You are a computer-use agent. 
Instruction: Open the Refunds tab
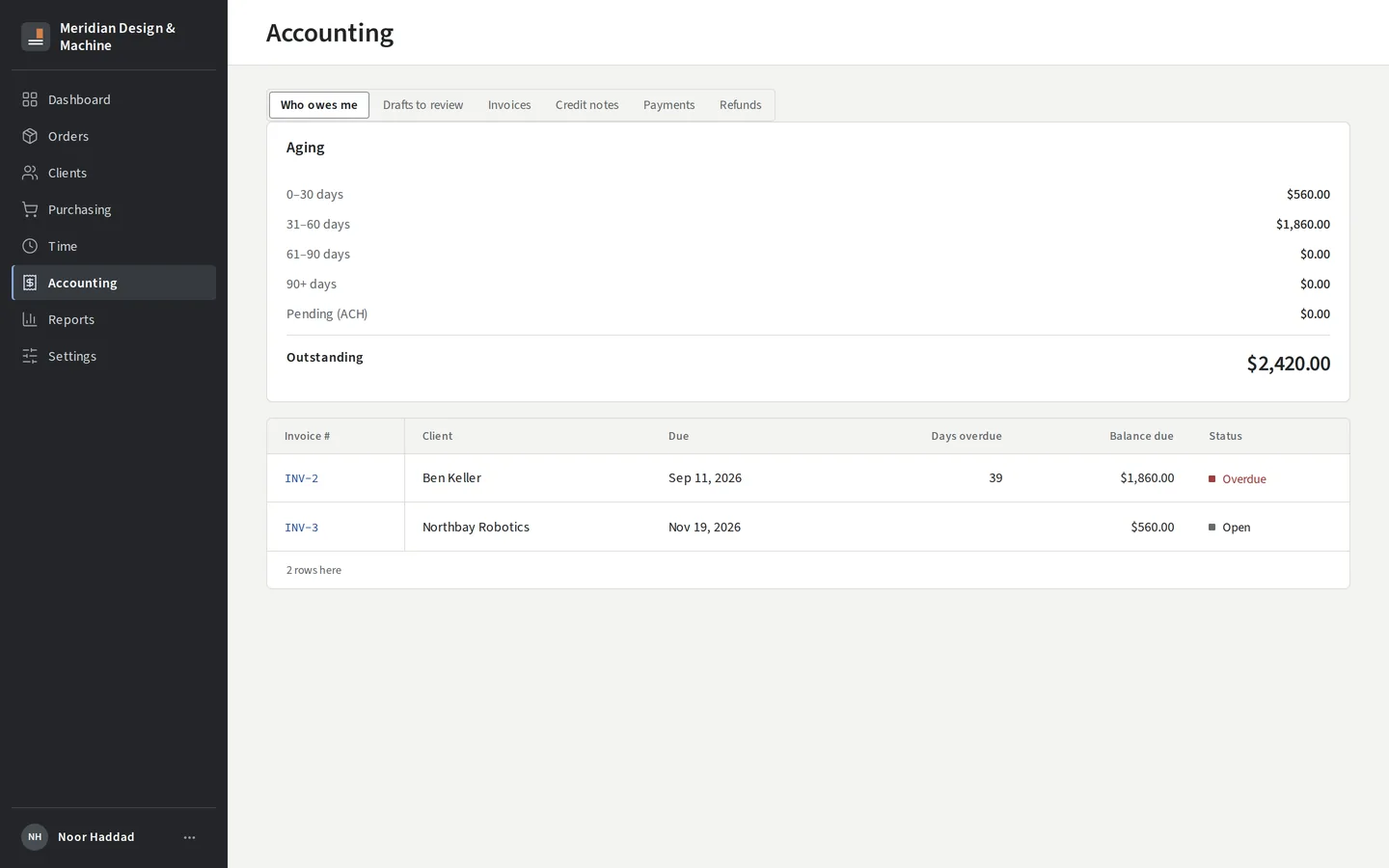[x=740, y=105]
